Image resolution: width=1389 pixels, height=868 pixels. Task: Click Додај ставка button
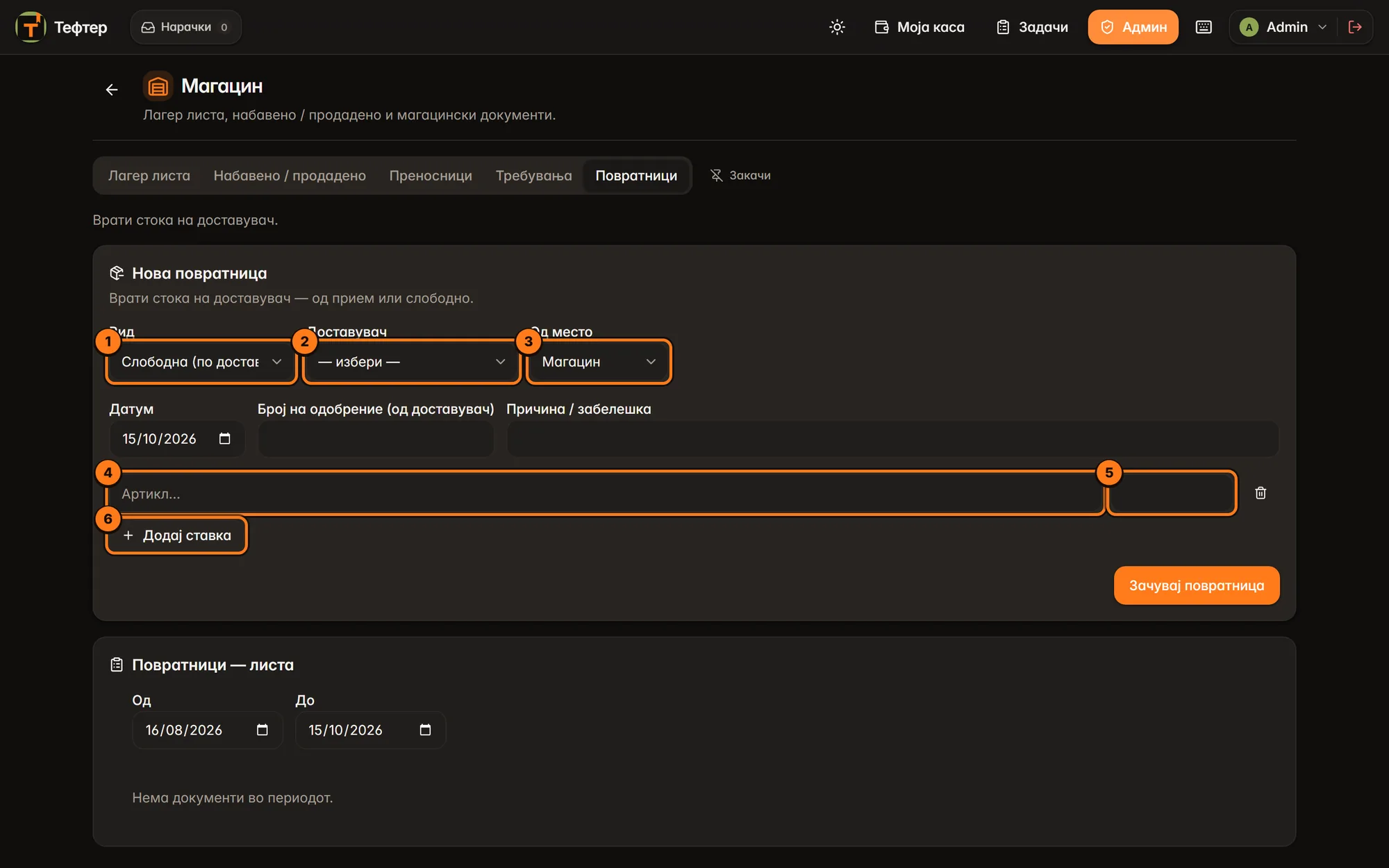[176, 535]
